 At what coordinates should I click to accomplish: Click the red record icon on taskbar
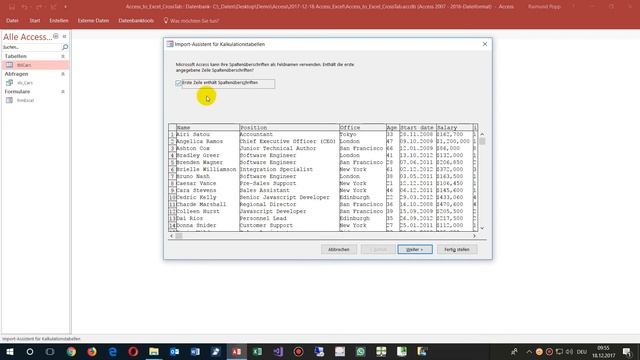tap(298, 351)
